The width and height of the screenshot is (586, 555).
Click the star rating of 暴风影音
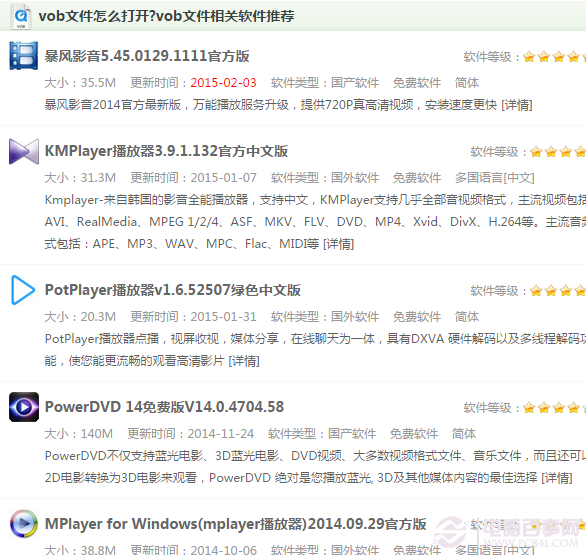tap(554, 57)
